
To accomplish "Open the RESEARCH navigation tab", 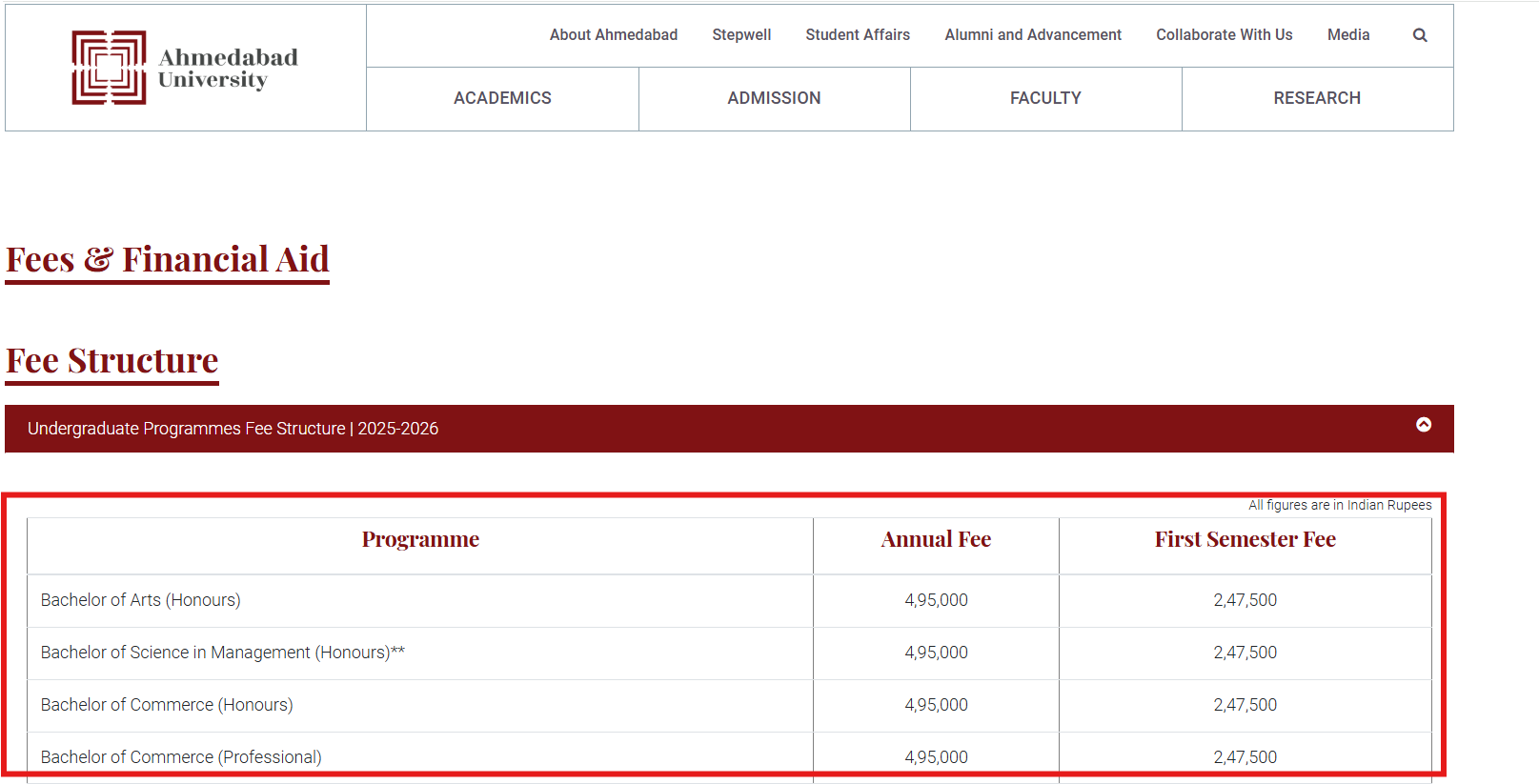I will (x=1317, y=98).
